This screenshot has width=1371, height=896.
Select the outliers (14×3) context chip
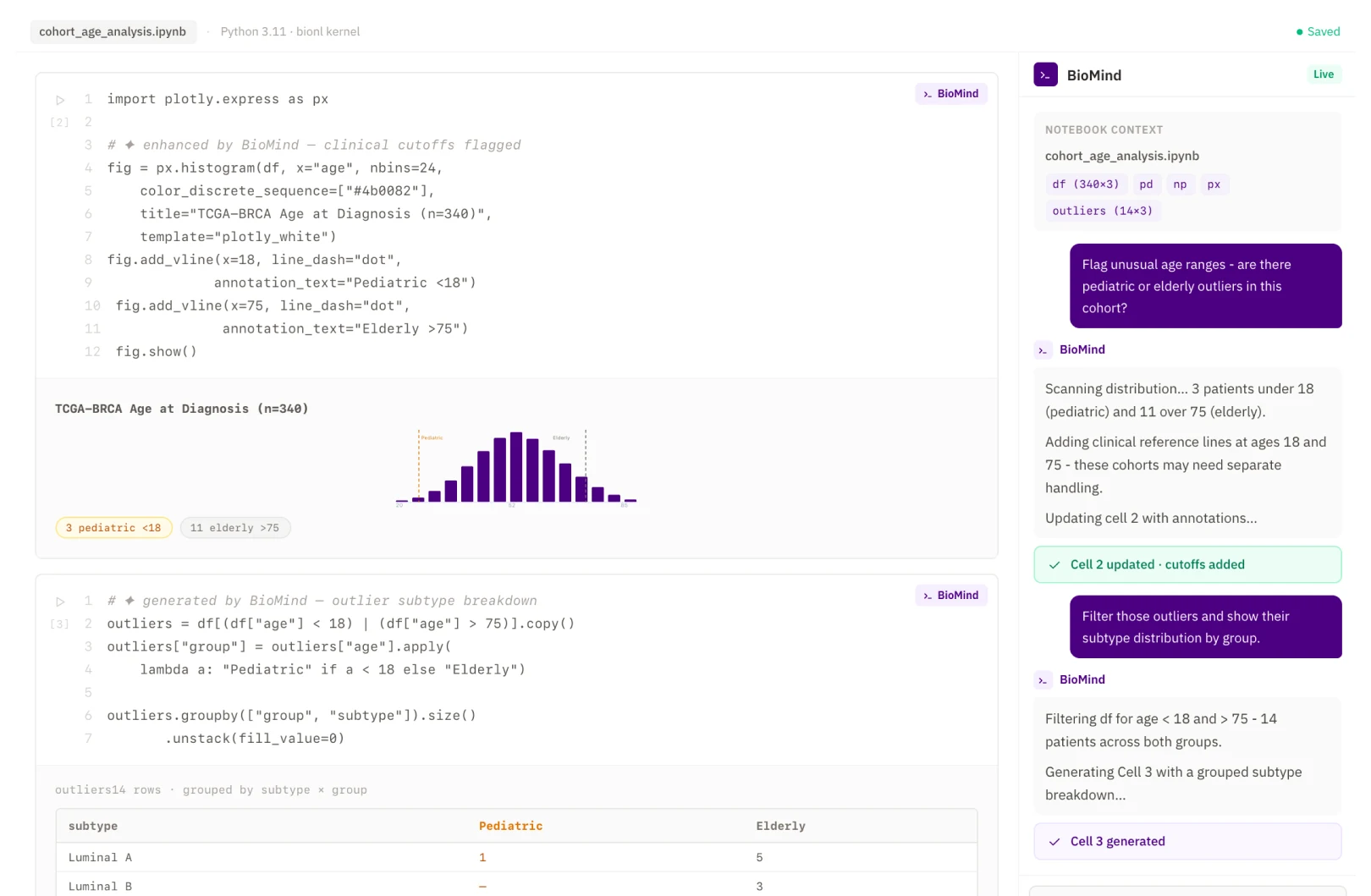coord(1102,211)
